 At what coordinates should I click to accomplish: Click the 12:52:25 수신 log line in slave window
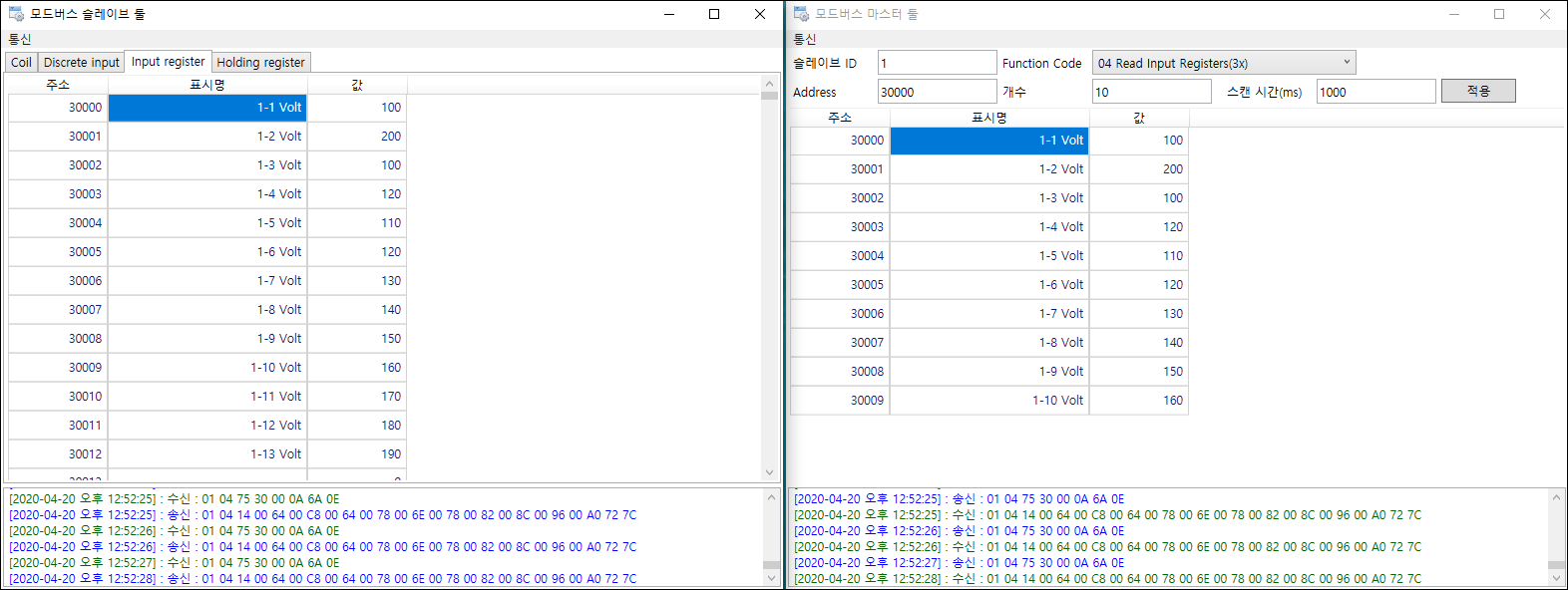pos(175,499)
